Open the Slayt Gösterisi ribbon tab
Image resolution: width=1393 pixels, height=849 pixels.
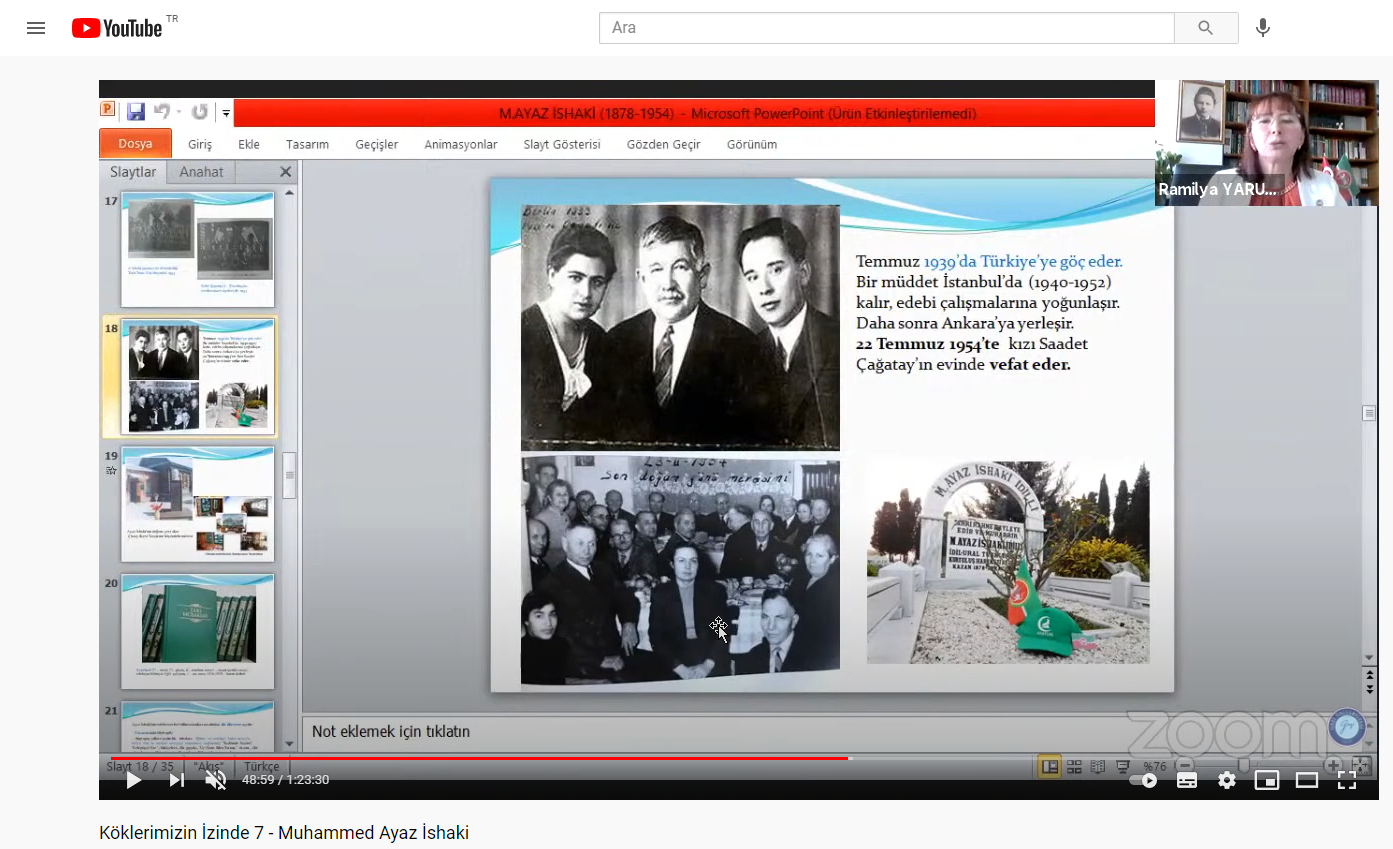(x=562, y=145)
